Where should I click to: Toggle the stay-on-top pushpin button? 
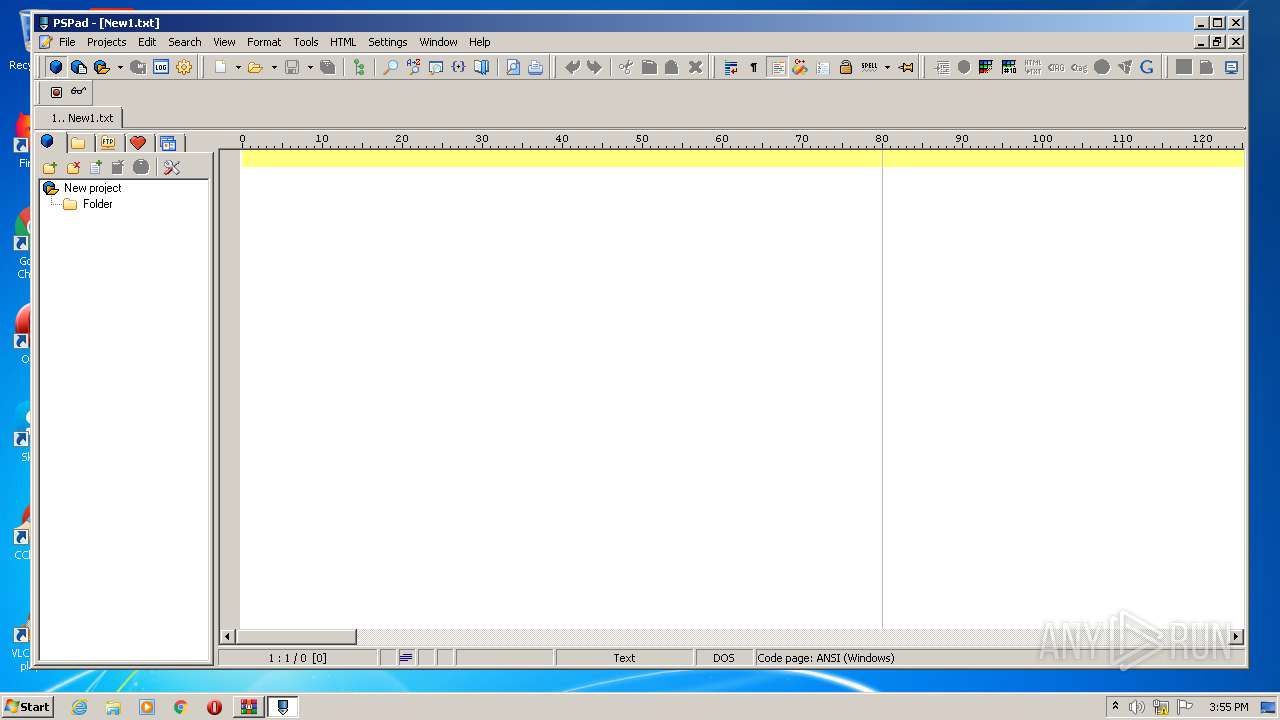906,67
